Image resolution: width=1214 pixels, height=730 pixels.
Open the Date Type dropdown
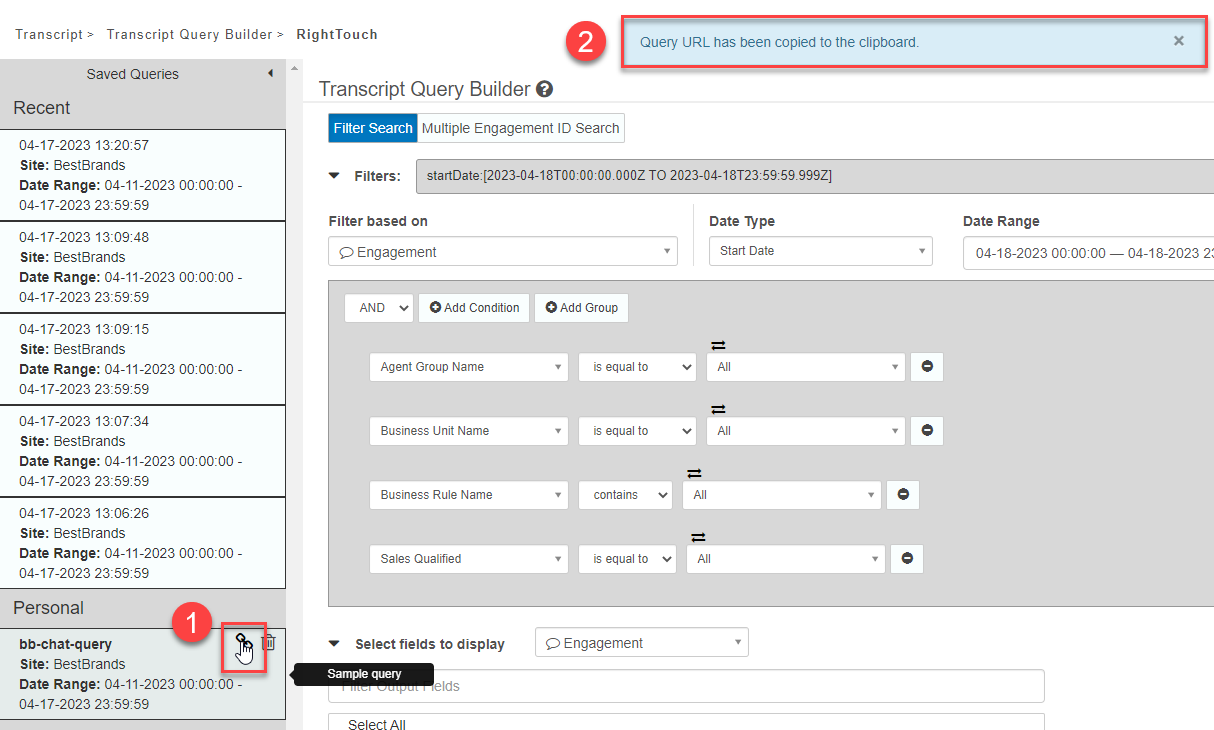point(820,251)
